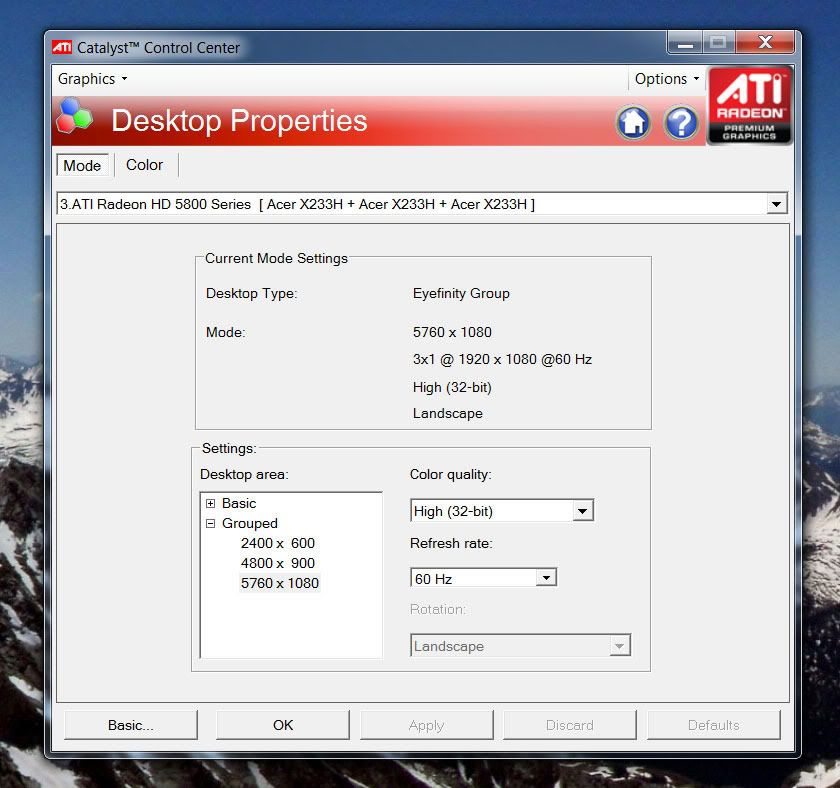
Task: Click the Discard button
Action: pos(569,725)
